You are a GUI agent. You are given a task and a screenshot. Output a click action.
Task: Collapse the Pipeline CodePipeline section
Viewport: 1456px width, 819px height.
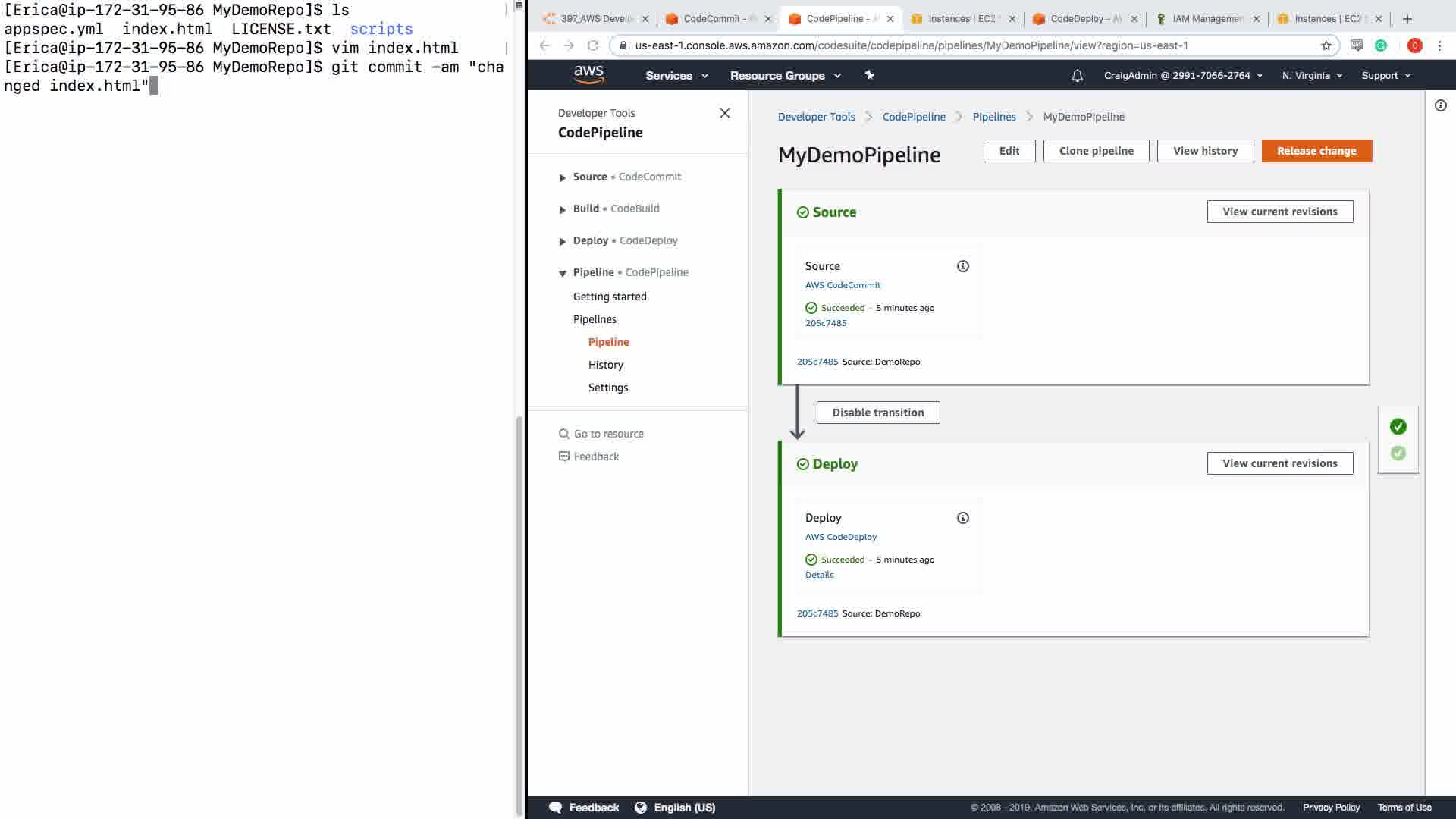point(563,273)
